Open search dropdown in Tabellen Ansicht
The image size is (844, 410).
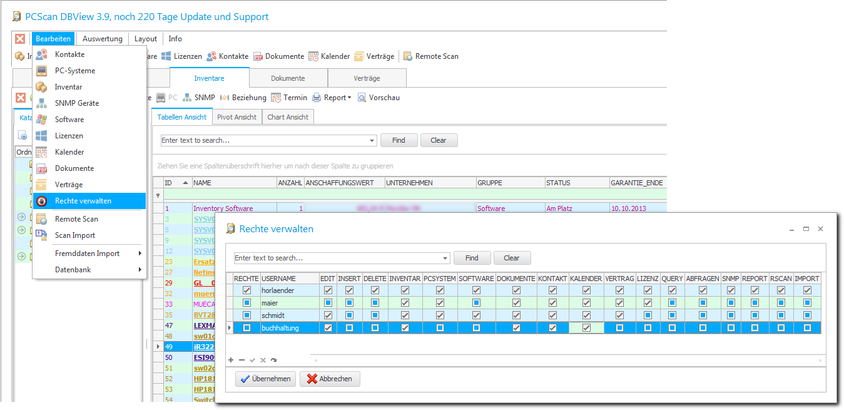(x=372, y=140)
